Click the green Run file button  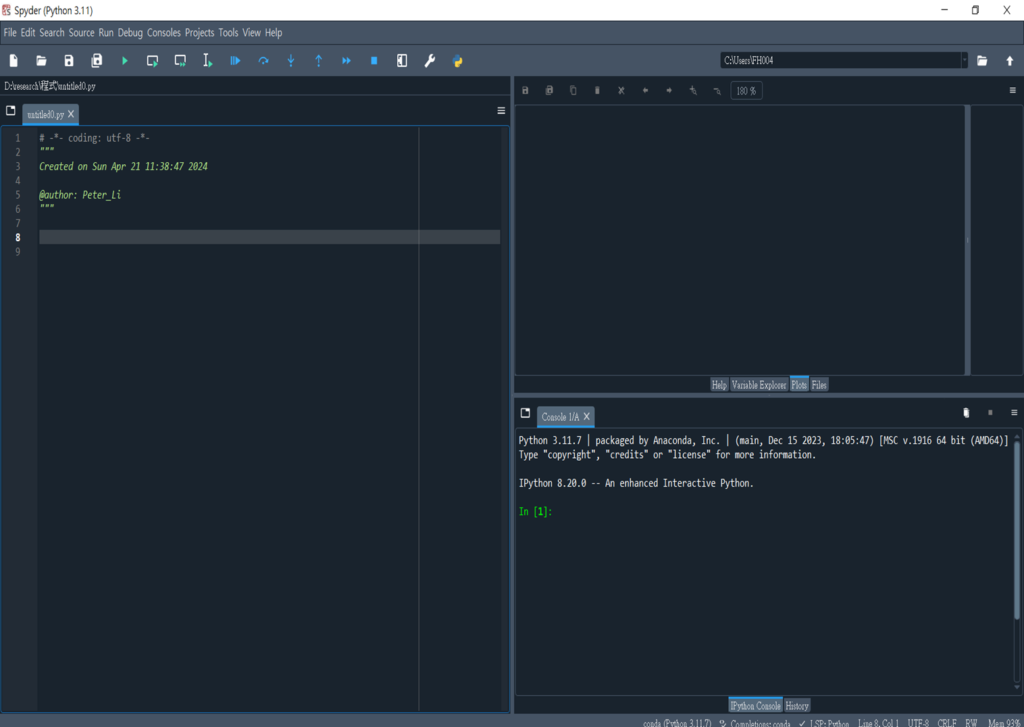(125, 61)
